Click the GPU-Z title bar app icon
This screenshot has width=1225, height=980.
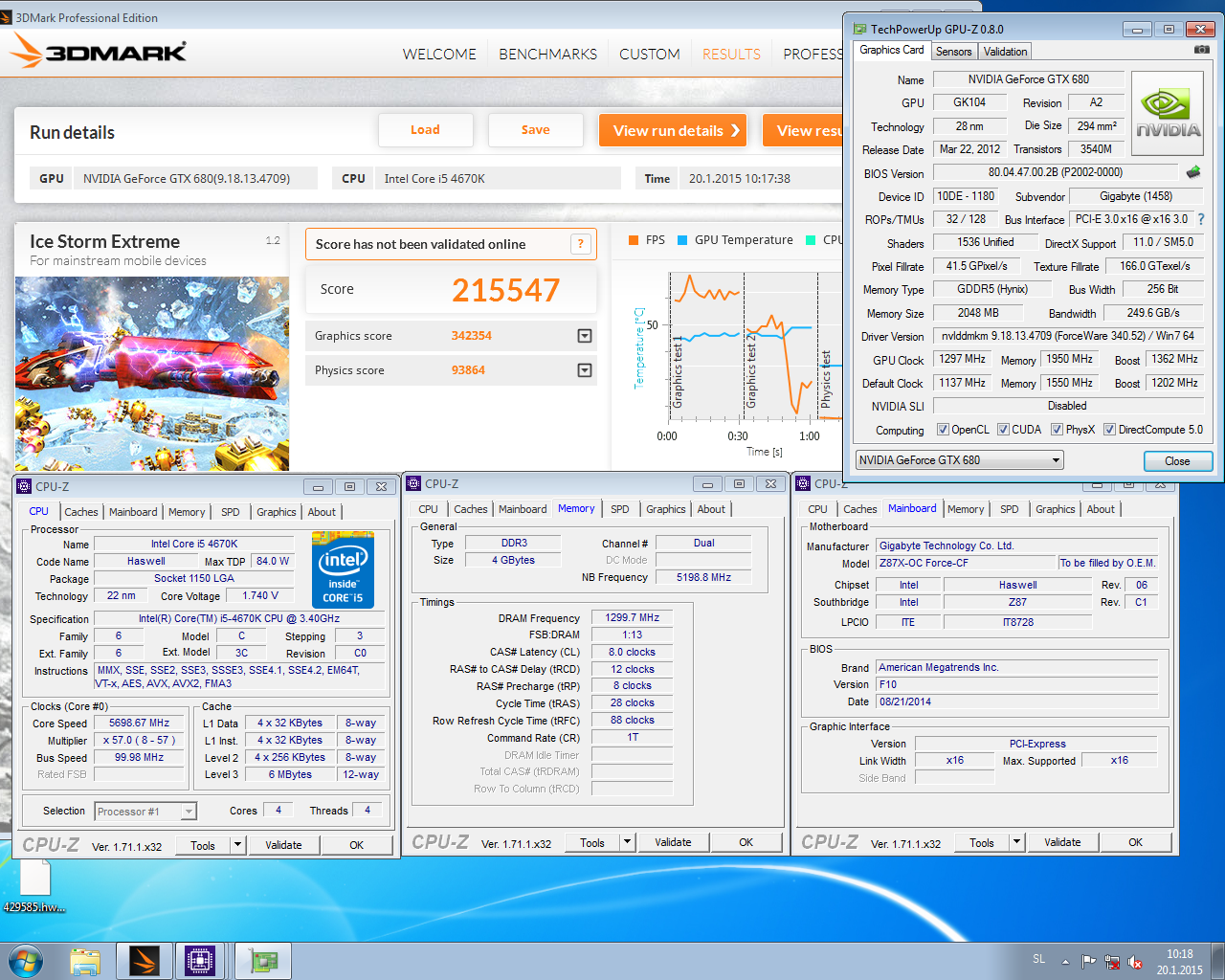tap(859, 29)
